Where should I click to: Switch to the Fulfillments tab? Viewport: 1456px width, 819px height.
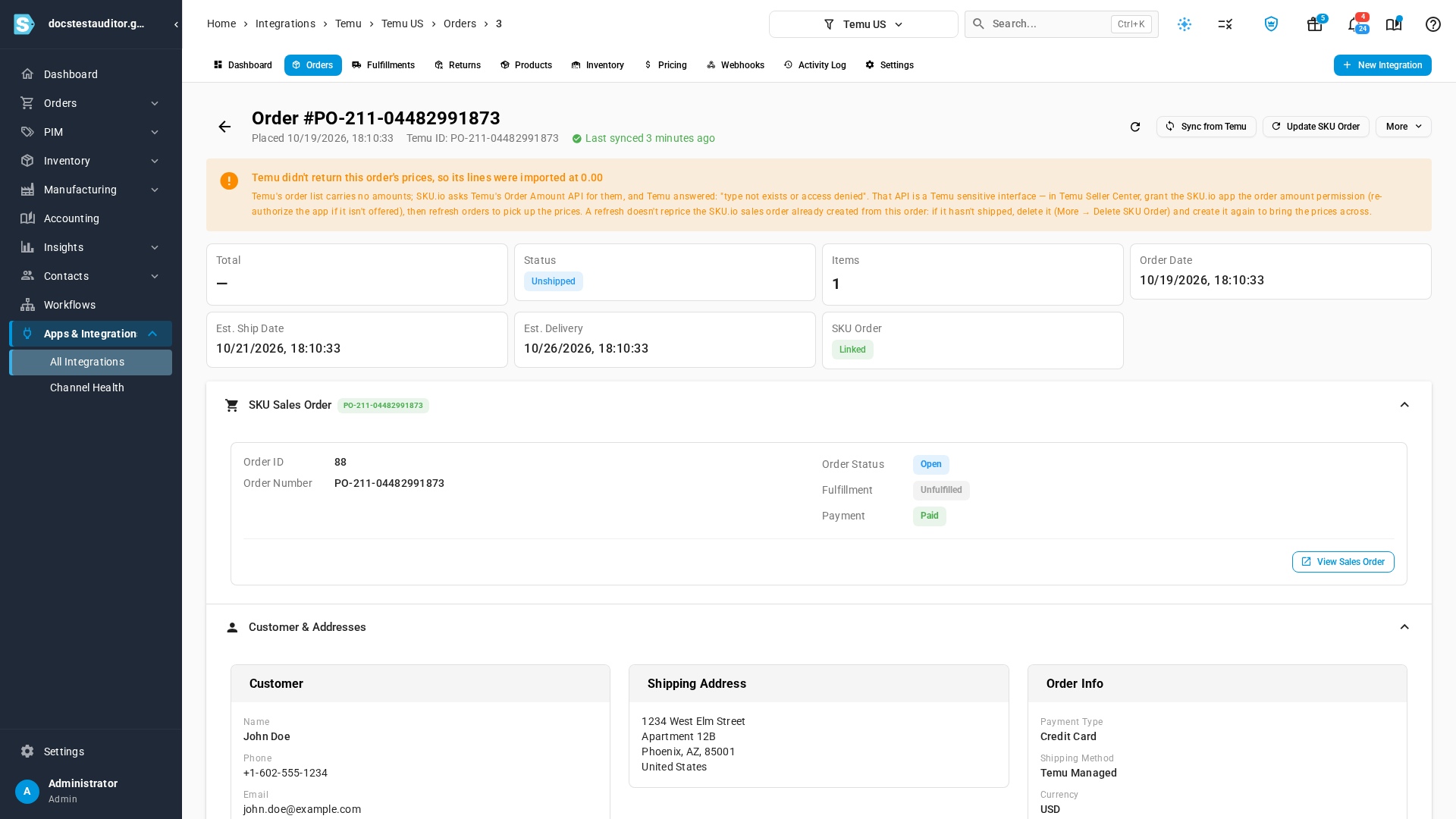pyautogui.click(x=384, y=65)
